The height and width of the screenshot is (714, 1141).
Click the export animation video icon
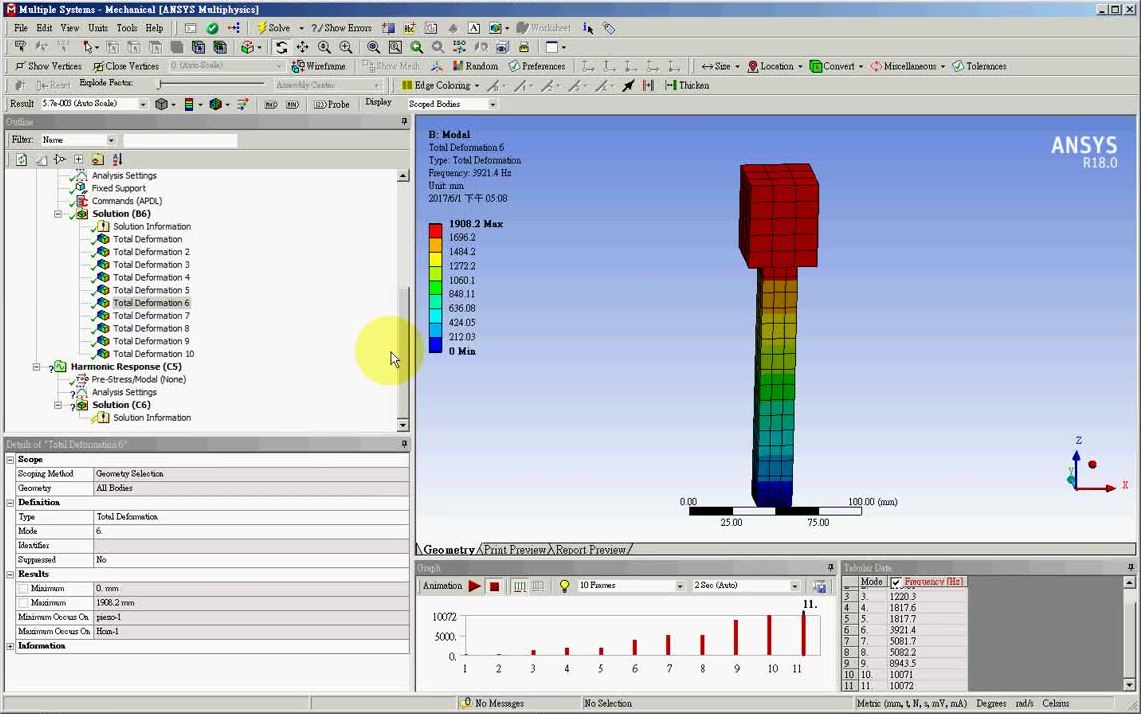(819, 586)
